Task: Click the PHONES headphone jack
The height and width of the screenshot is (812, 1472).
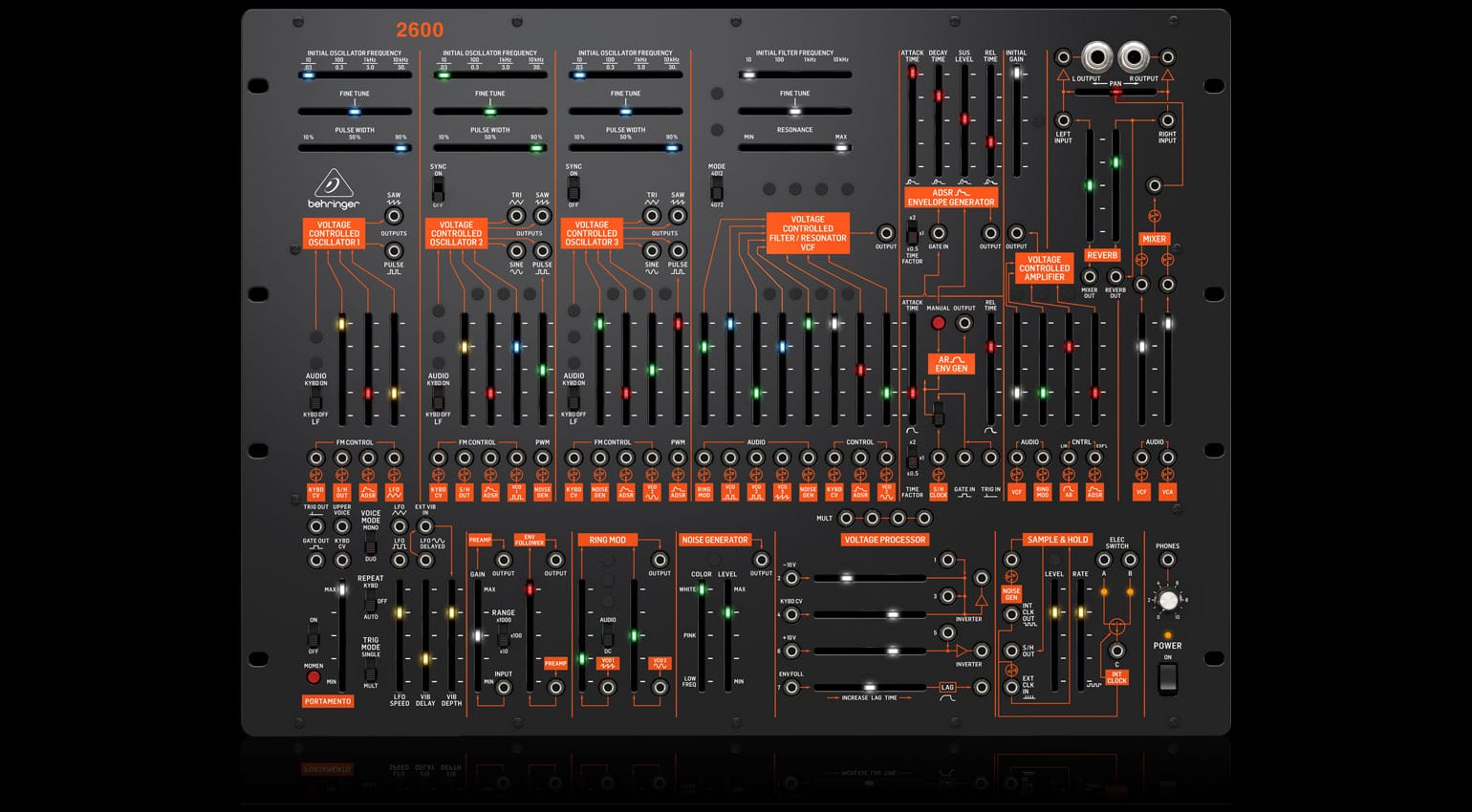Action: coord(1167,560)
